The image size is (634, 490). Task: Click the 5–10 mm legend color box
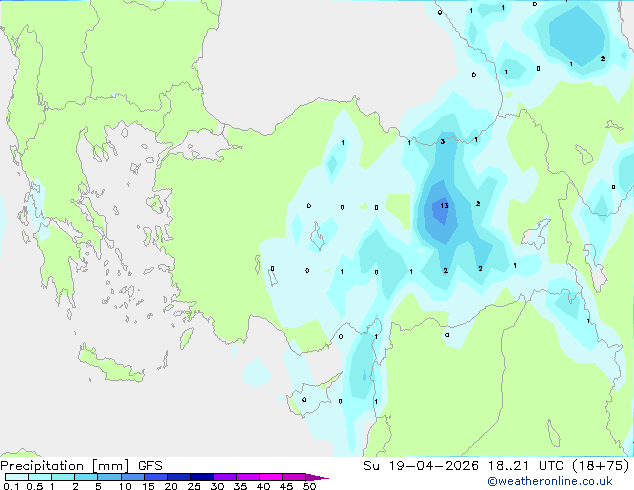(109, 477)
